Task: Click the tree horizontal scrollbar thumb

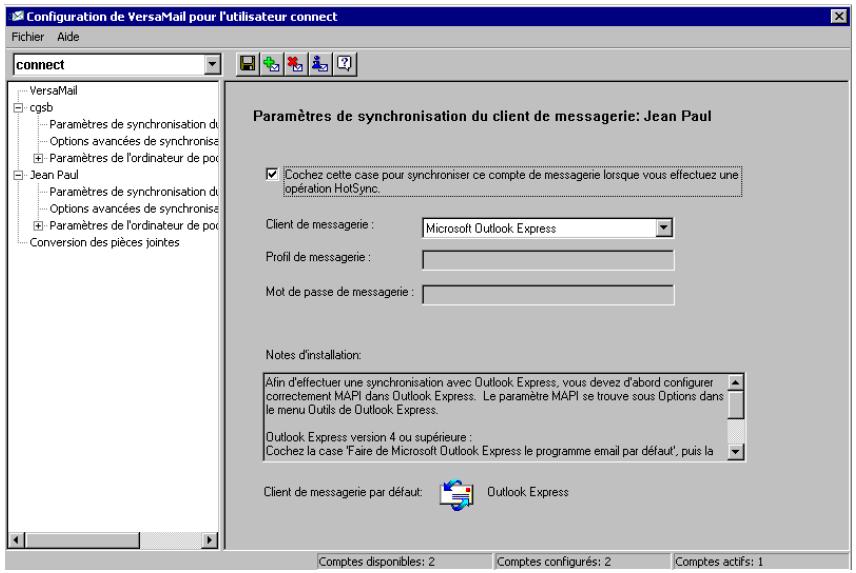Action: (x=81, y=540)
